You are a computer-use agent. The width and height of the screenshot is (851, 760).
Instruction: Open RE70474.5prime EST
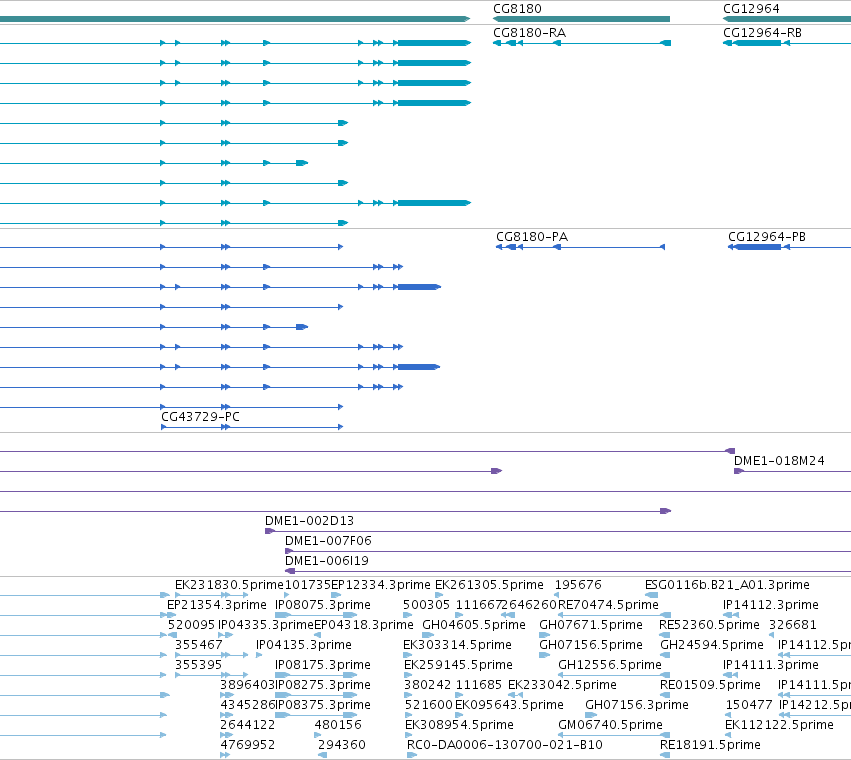point(608,605)
